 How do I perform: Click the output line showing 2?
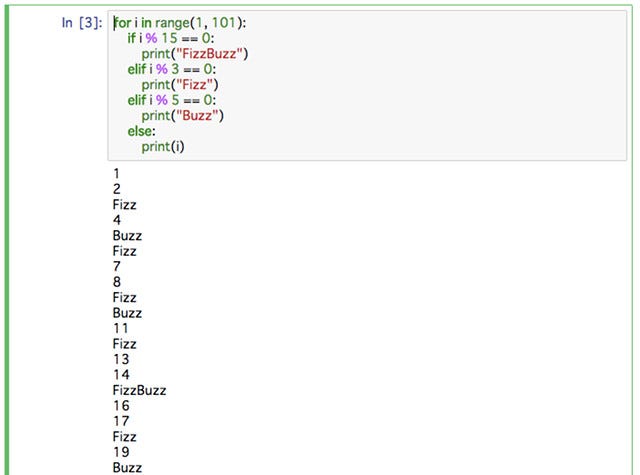coord(117,189)
